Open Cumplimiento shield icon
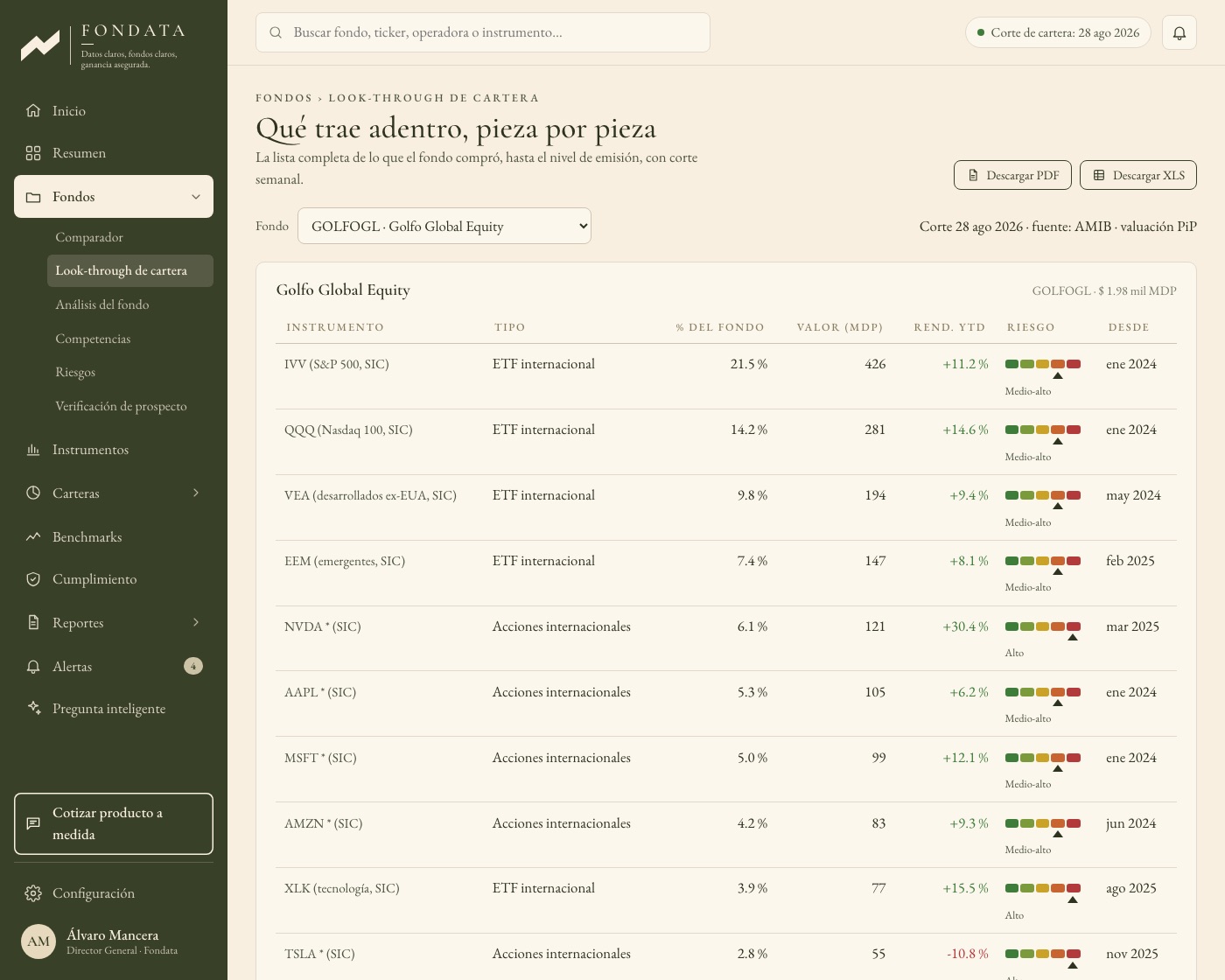This screenshot has height=980, width=1225. (33, 579)
